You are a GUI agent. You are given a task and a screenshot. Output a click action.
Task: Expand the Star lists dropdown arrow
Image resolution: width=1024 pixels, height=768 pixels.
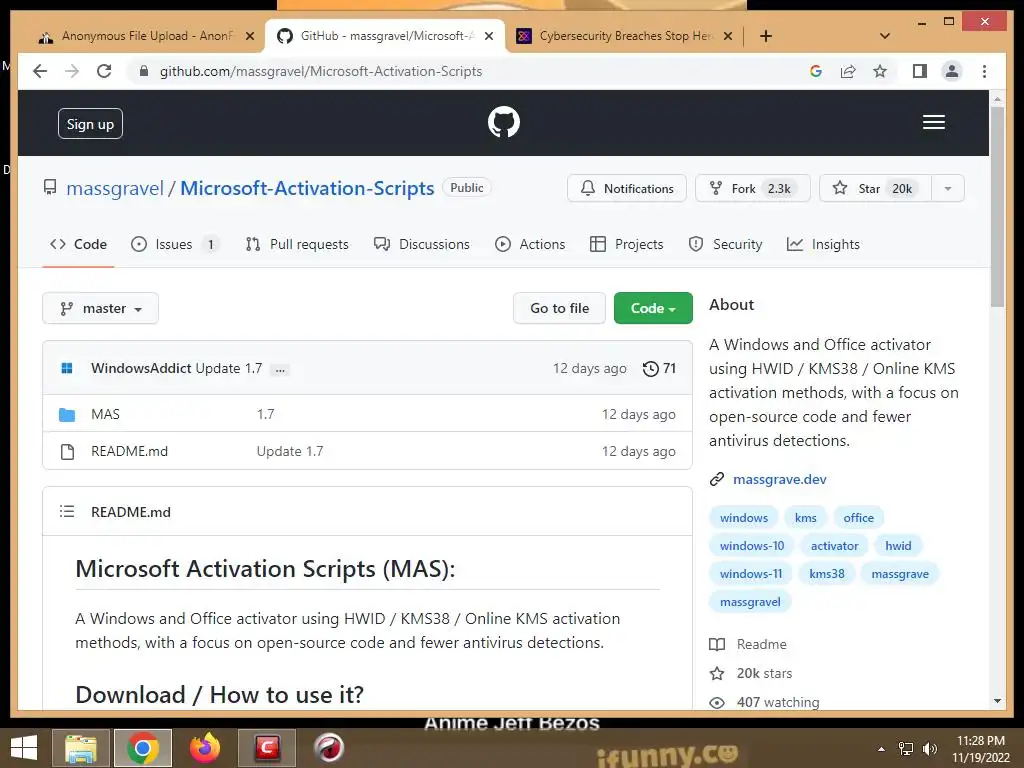[948, 189]
